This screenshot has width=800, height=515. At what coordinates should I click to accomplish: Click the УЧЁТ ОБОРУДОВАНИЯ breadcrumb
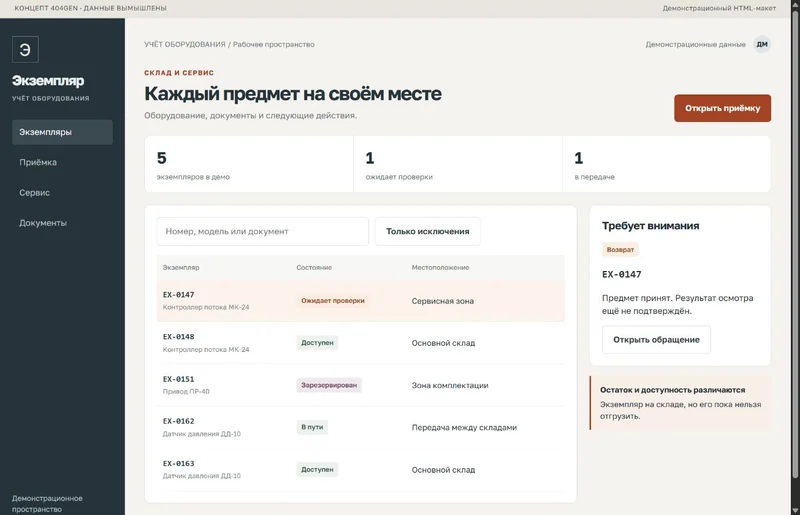click(x=185, y=44)
